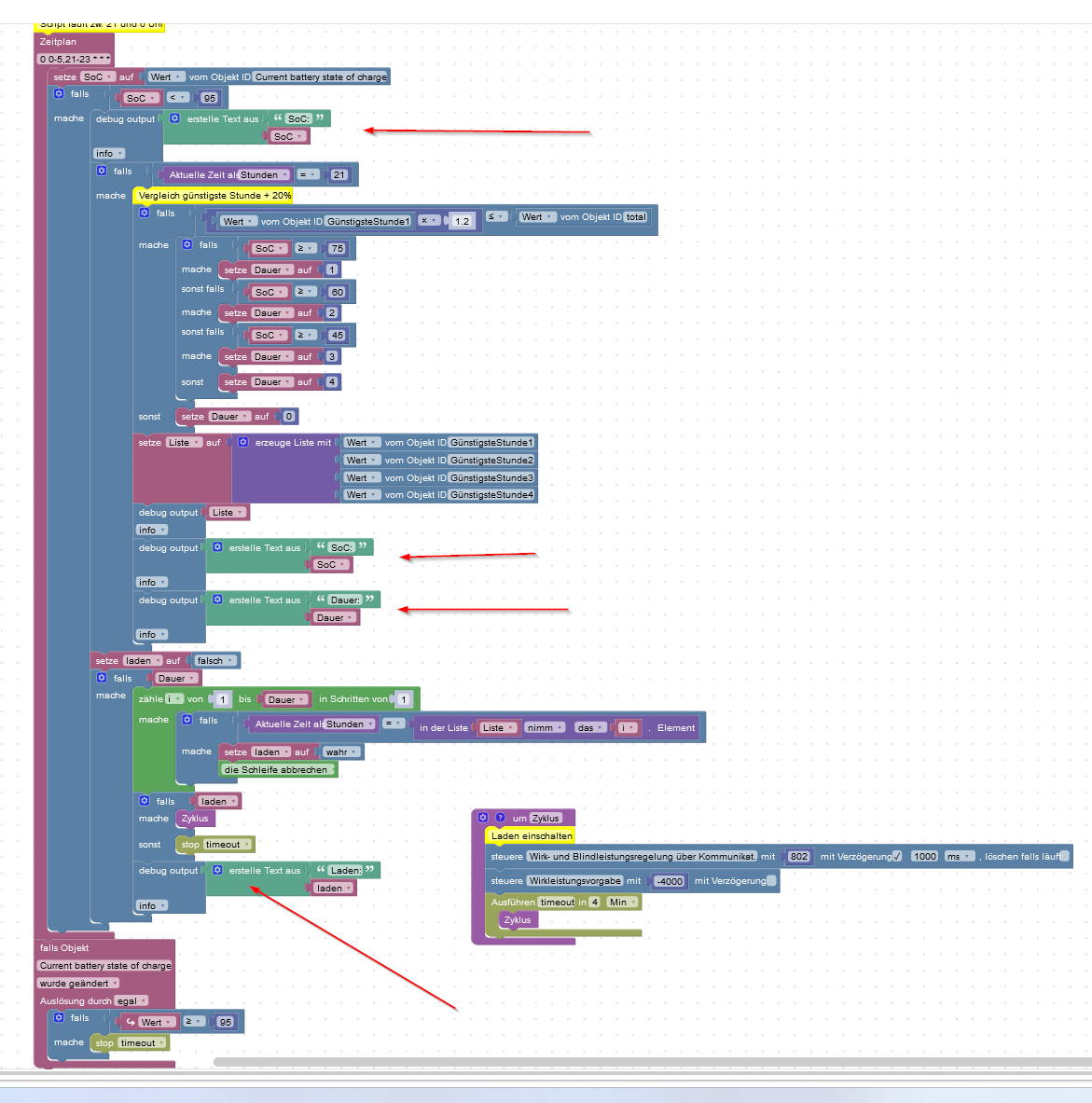Open the 'nimm' dropdown in the list block
The height and width of the screenshot is (1103, 1092).
click(x=545, y=728)
